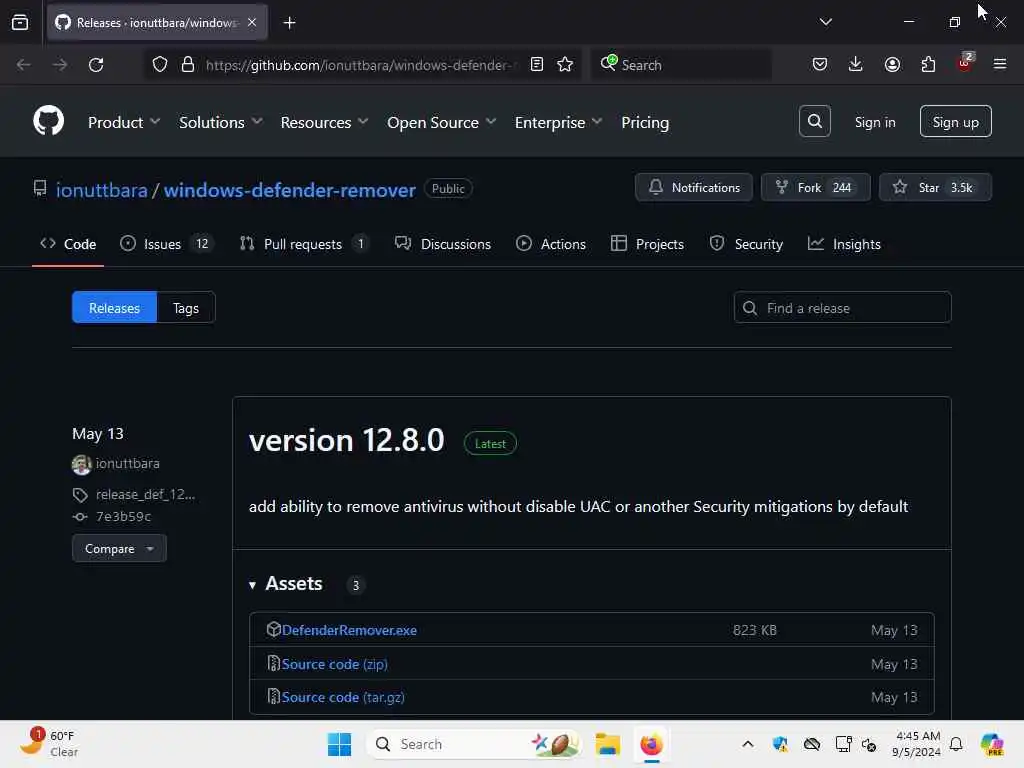The width and height of the screenshot is (1024, 768).
Task: Open Windows Start menu button
Action: (x=339, y=744)
